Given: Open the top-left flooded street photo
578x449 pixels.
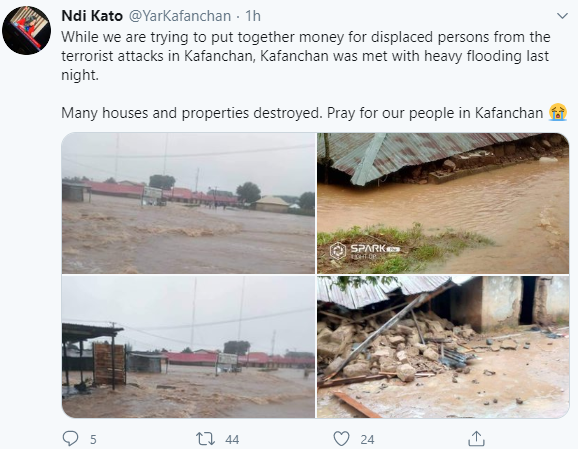Looking at the screenshot, I should point(188,203).
